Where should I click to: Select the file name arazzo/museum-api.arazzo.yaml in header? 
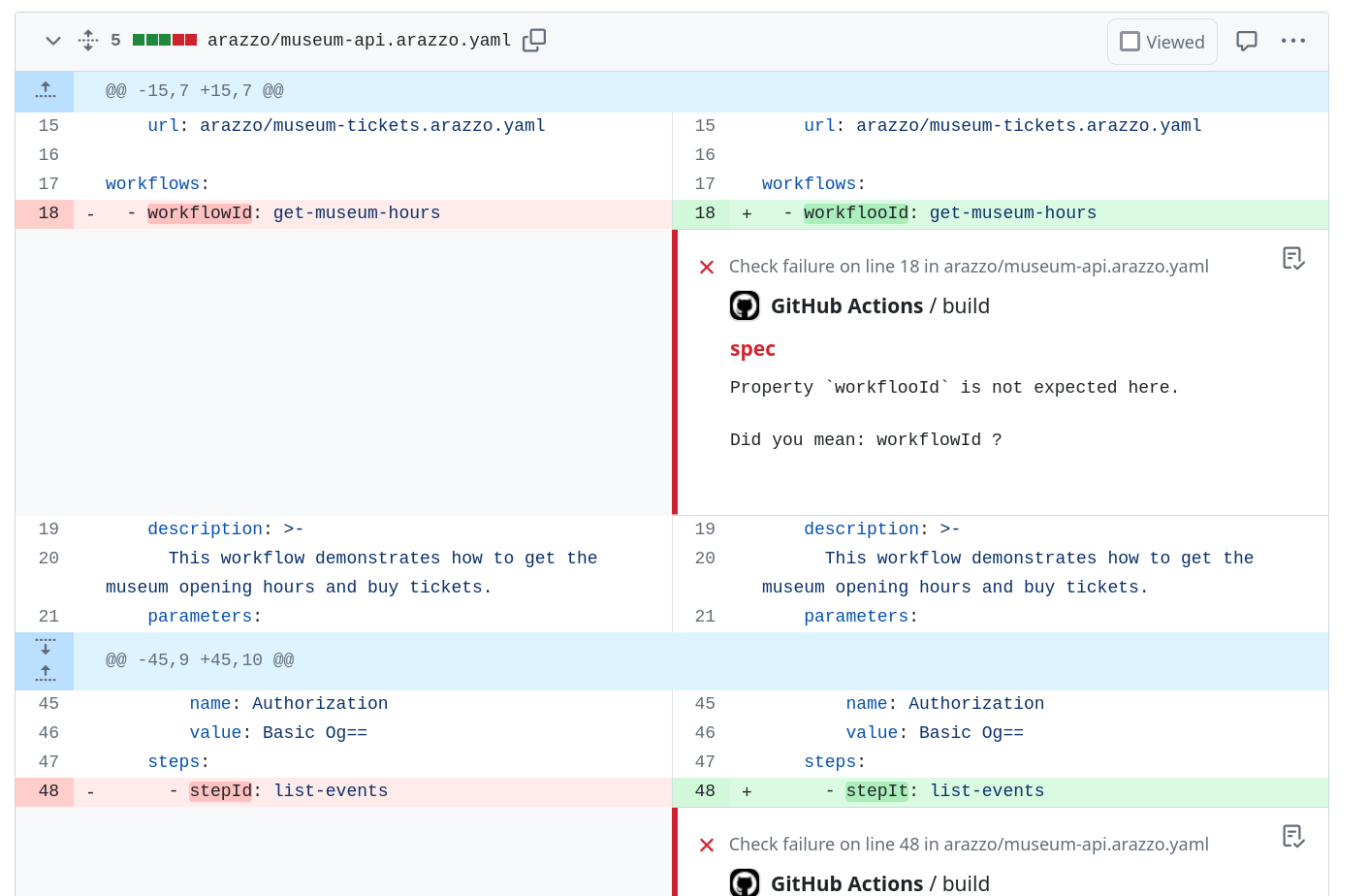pos(359,41)
